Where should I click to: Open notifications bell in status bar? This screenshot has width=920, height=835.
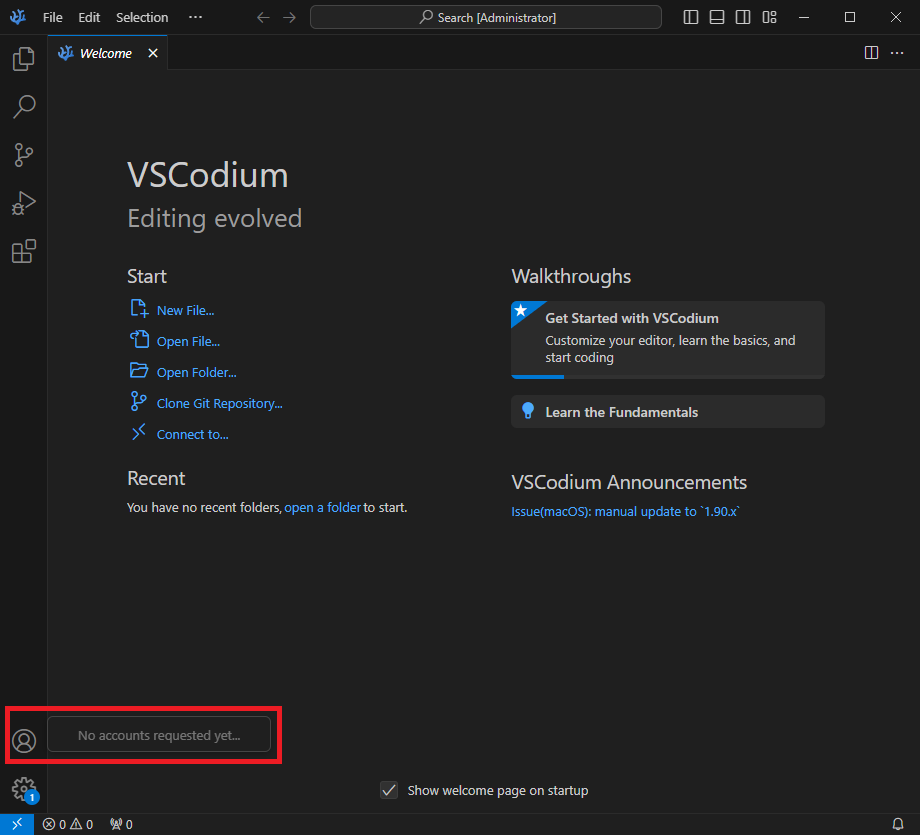[898, 824]
